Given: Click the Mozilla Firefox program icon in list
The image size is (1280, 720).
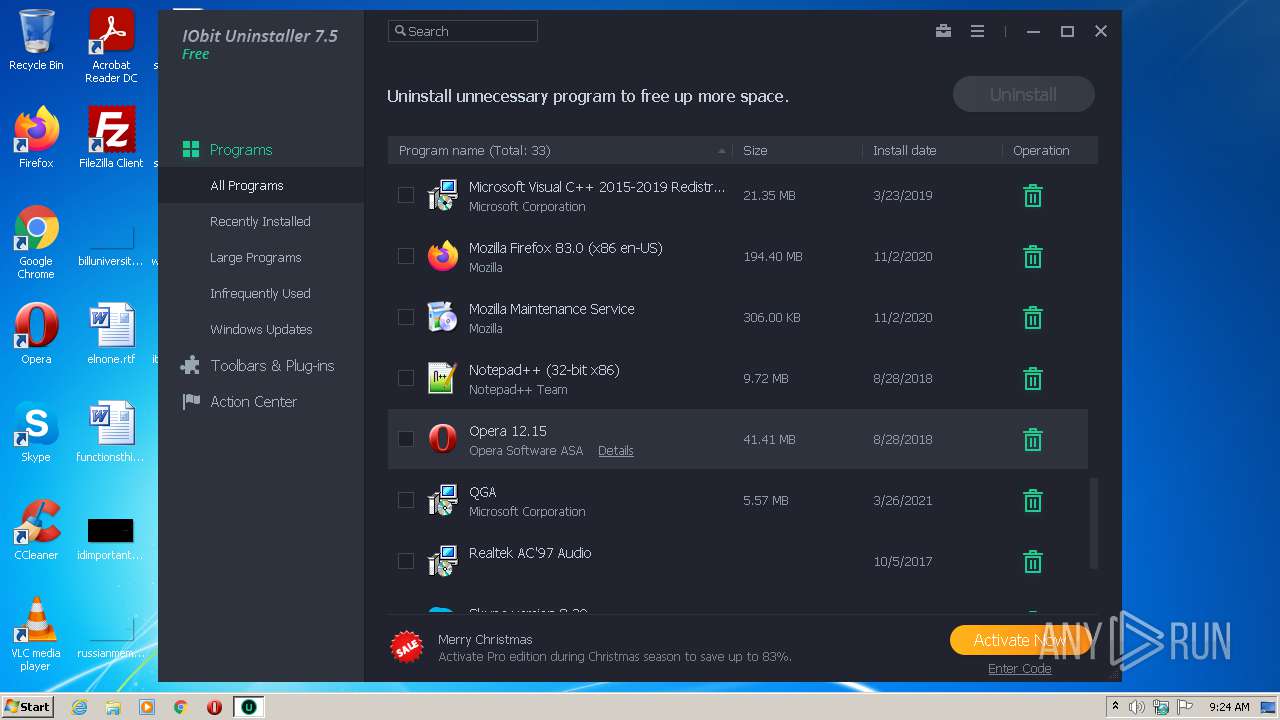Looking at the screenshot, I should coord(442,256).
